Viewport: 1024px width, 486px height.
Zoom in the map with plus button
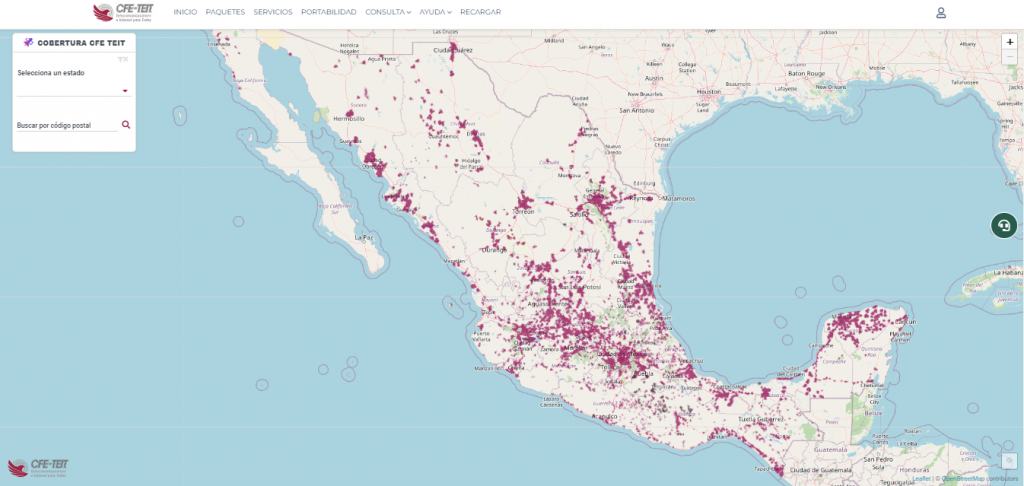coord(1010,42)
